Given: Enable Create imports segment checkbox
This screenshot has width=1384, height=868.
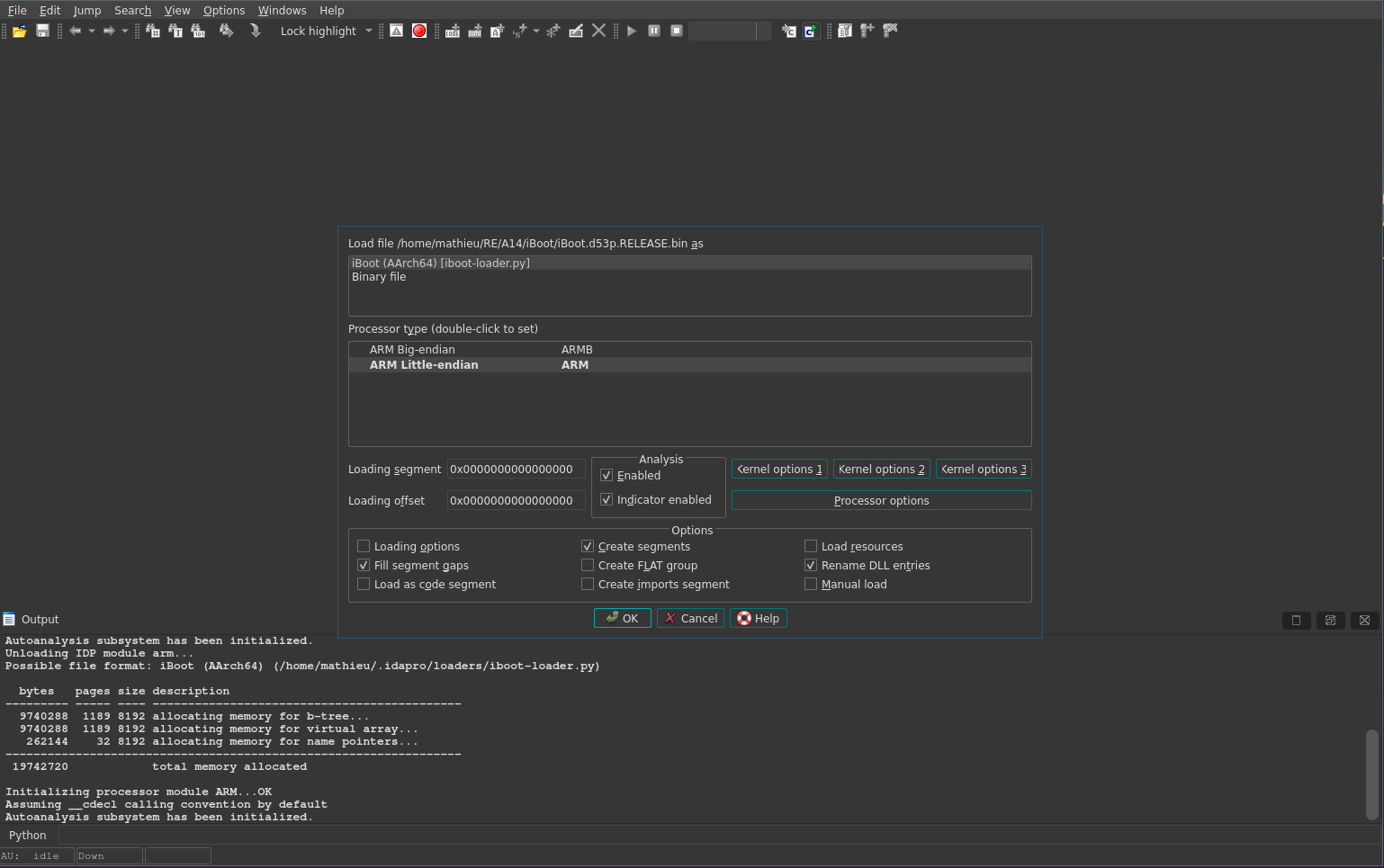Looking at the screenshot, I should click(x=588, y=584).
